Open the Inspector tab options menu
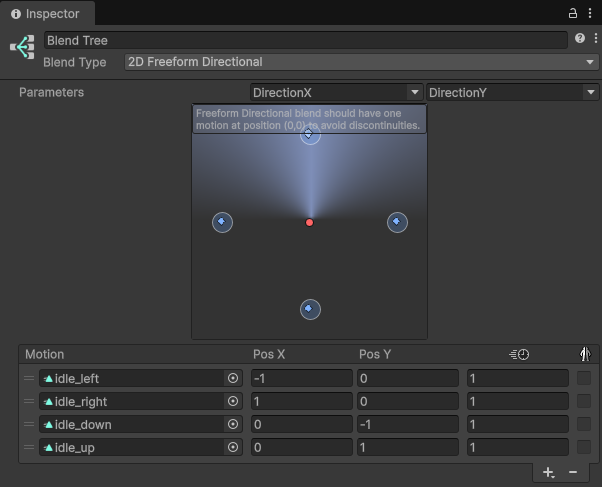Image resolution: width=602 pixels, height=487 pixels. pyautogui.click(x=590, y=13)
